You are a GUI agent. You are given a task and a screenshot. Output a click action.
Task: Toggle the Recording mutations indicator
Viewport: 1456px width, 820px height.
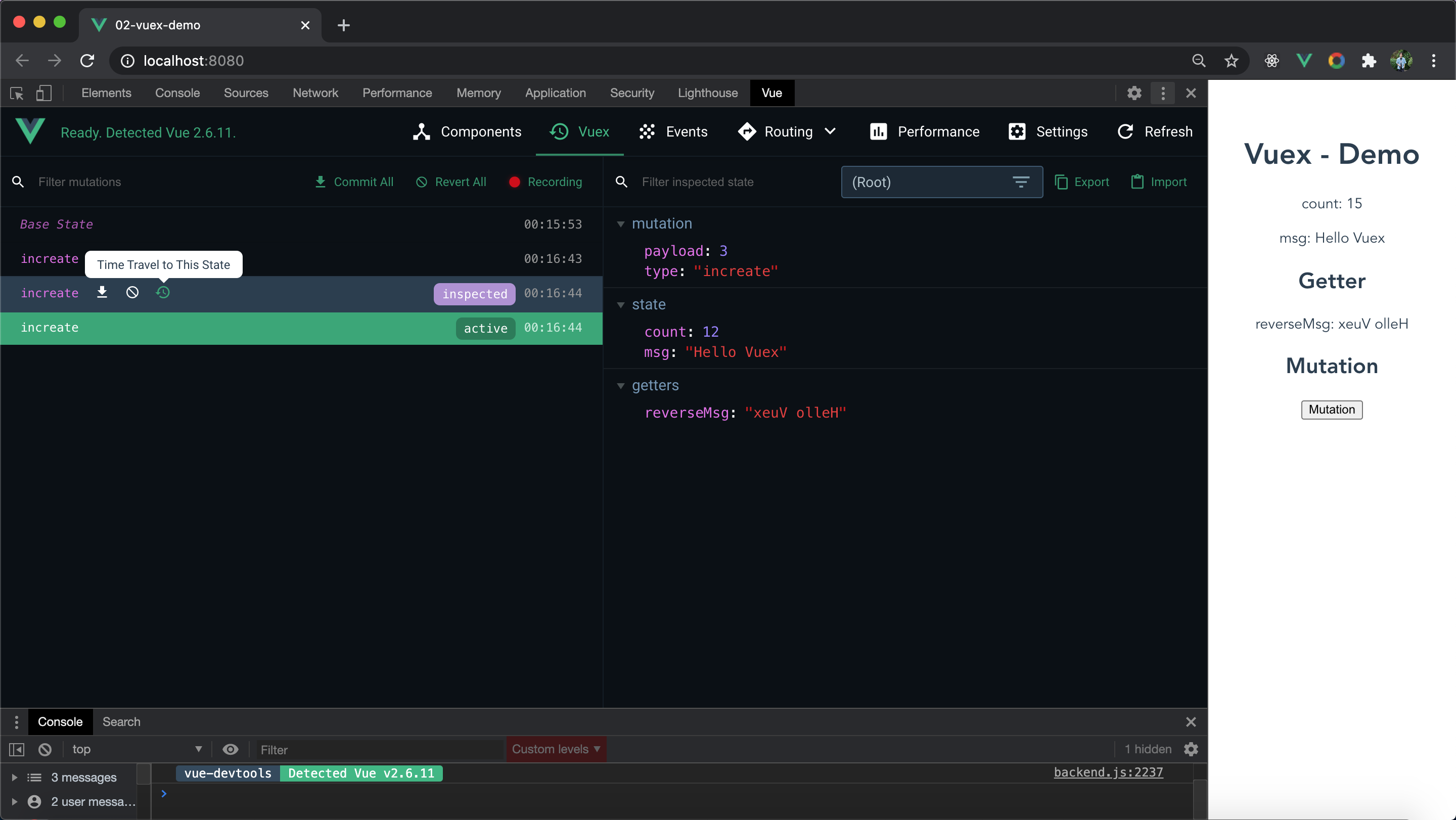545,182
